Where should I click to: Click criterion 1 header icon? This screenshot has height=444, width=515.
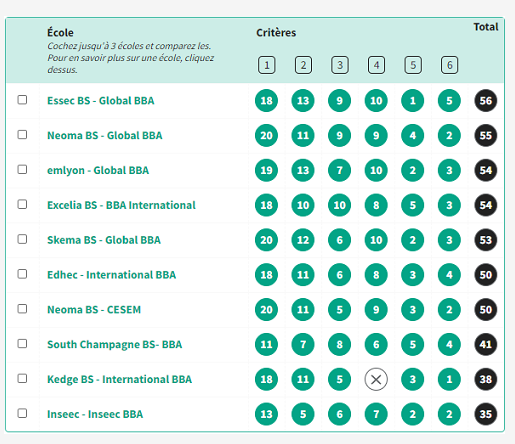click(x=267, y=65)
